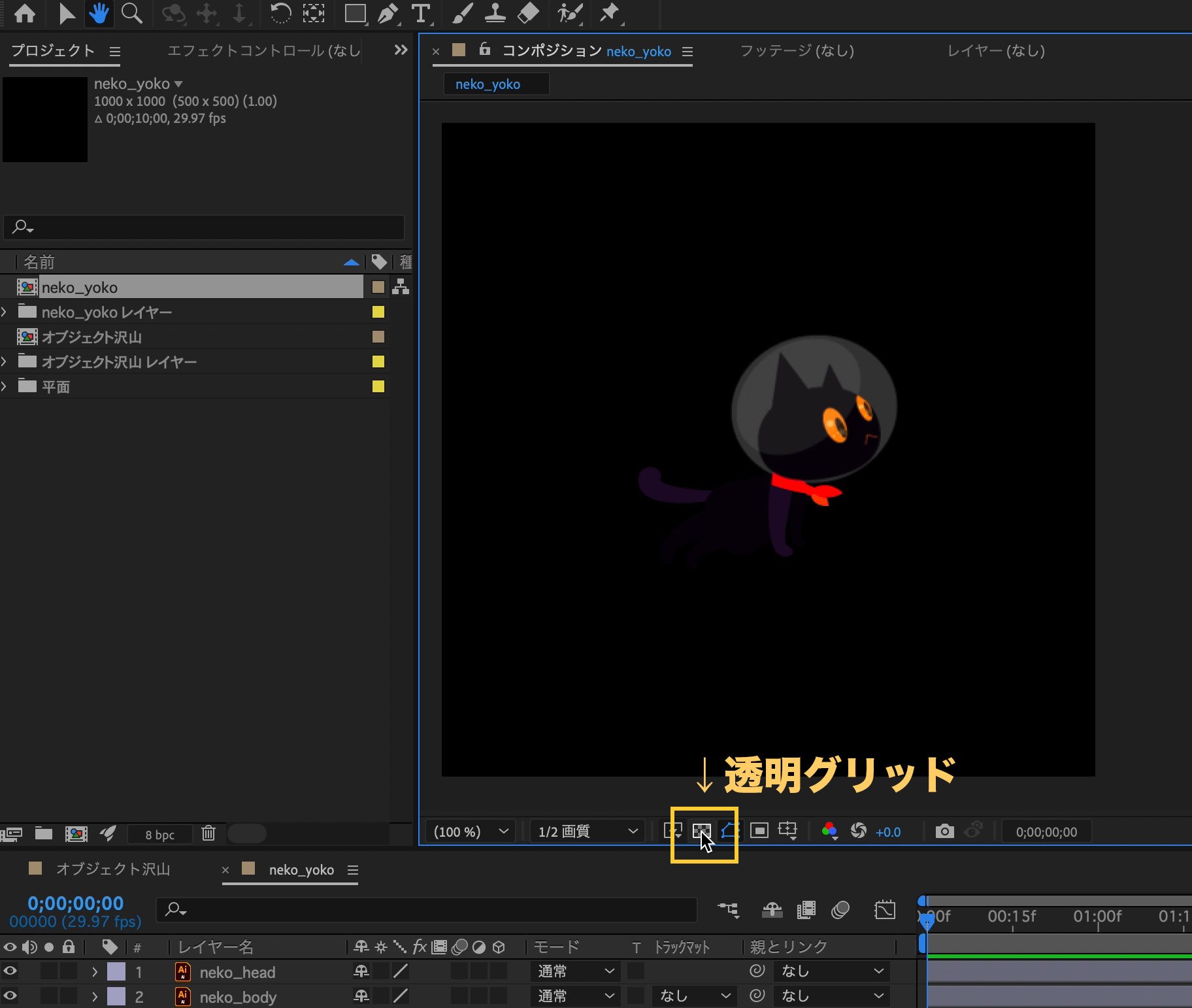Open the 100% magnification dropdown
Image resolution: width=1192 pixels, height=1008 pixels.
point(471,832)
